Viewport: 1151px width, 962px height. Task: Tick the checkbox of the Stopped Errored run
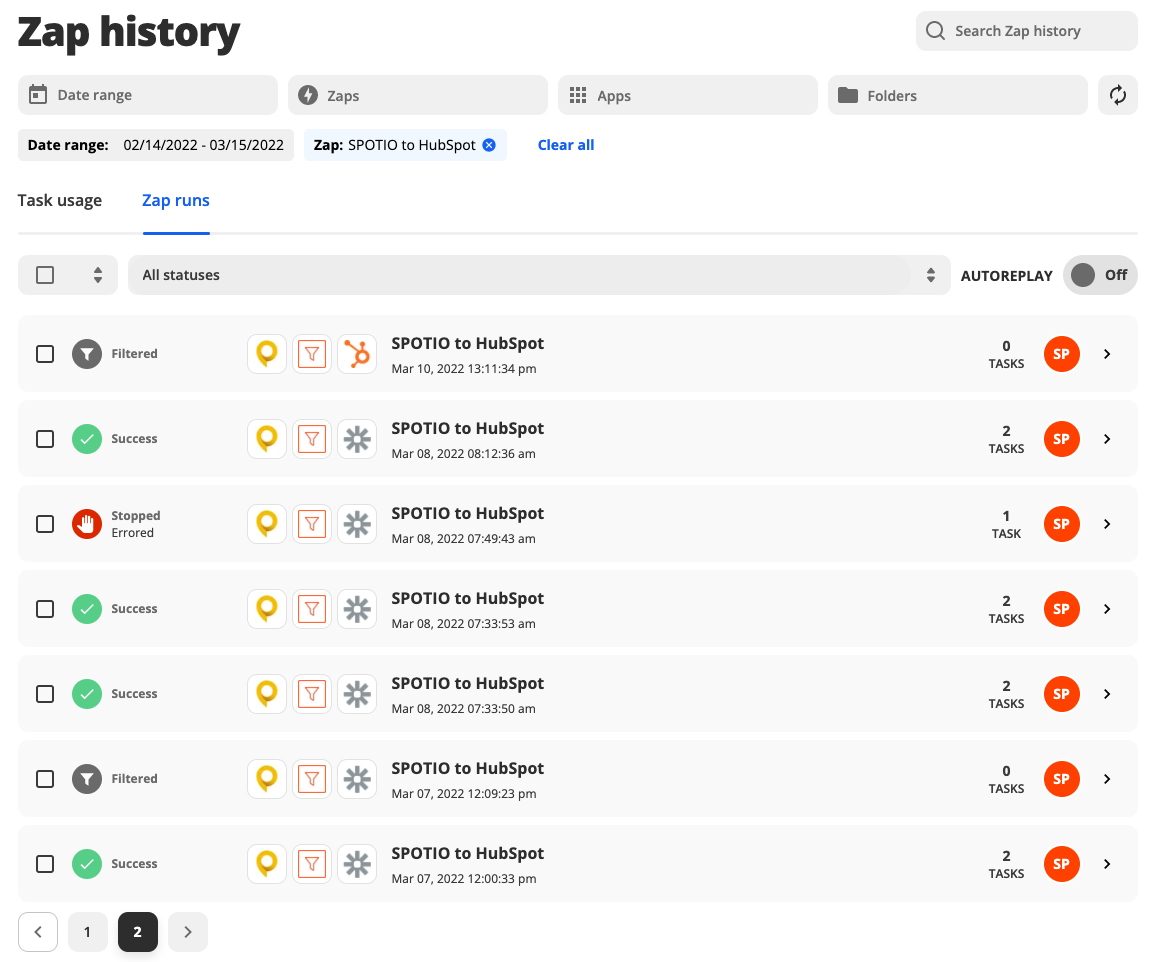(46, 525)
